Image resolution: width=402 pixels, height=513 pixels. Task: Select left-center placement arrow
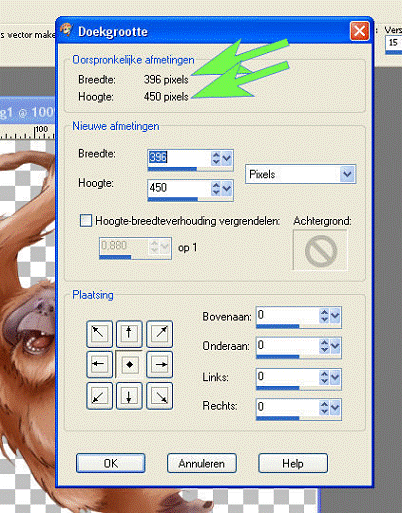(x=99, y=364)
